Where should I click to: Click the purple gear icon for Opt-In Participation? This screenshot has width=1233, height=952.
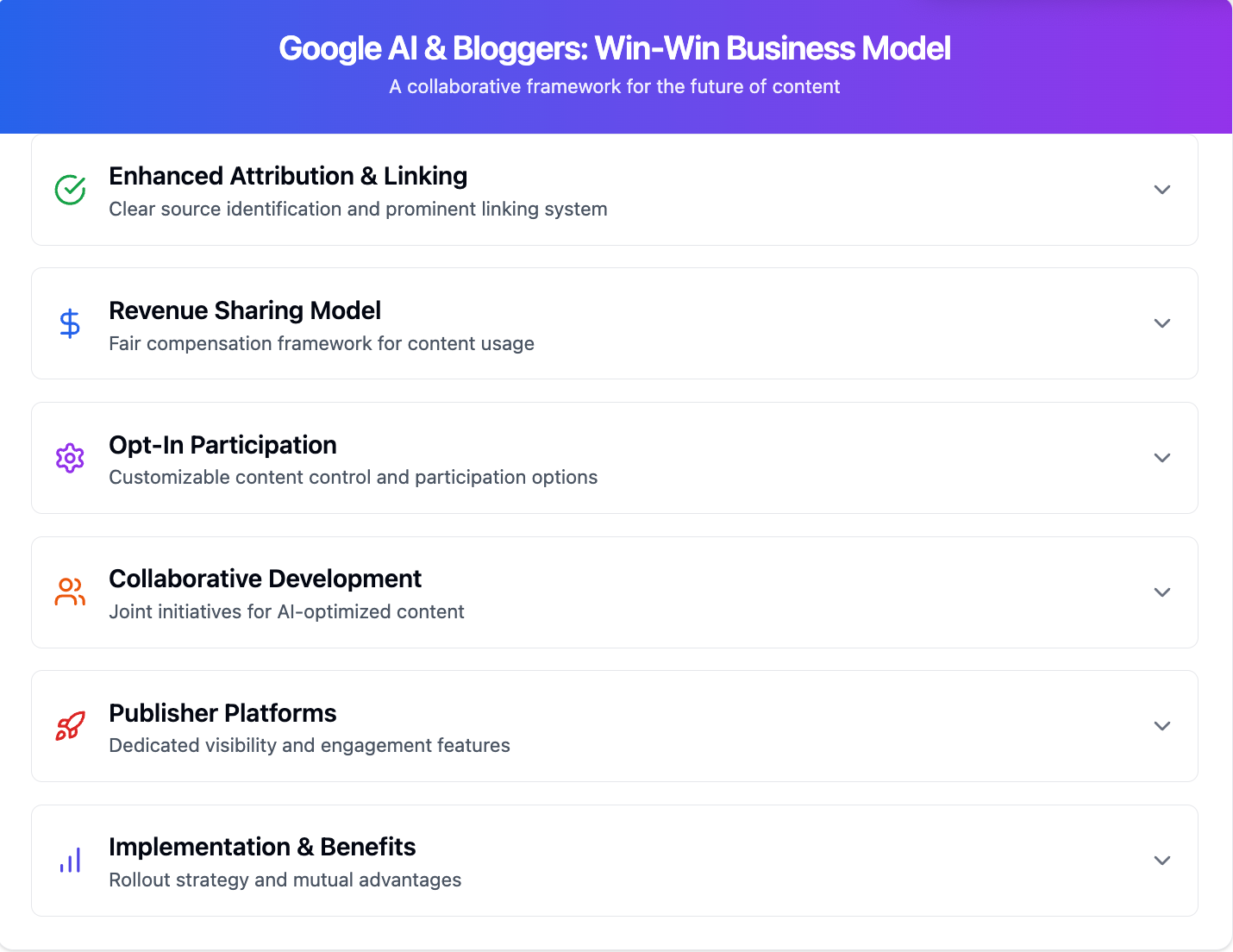pos(70,458)
